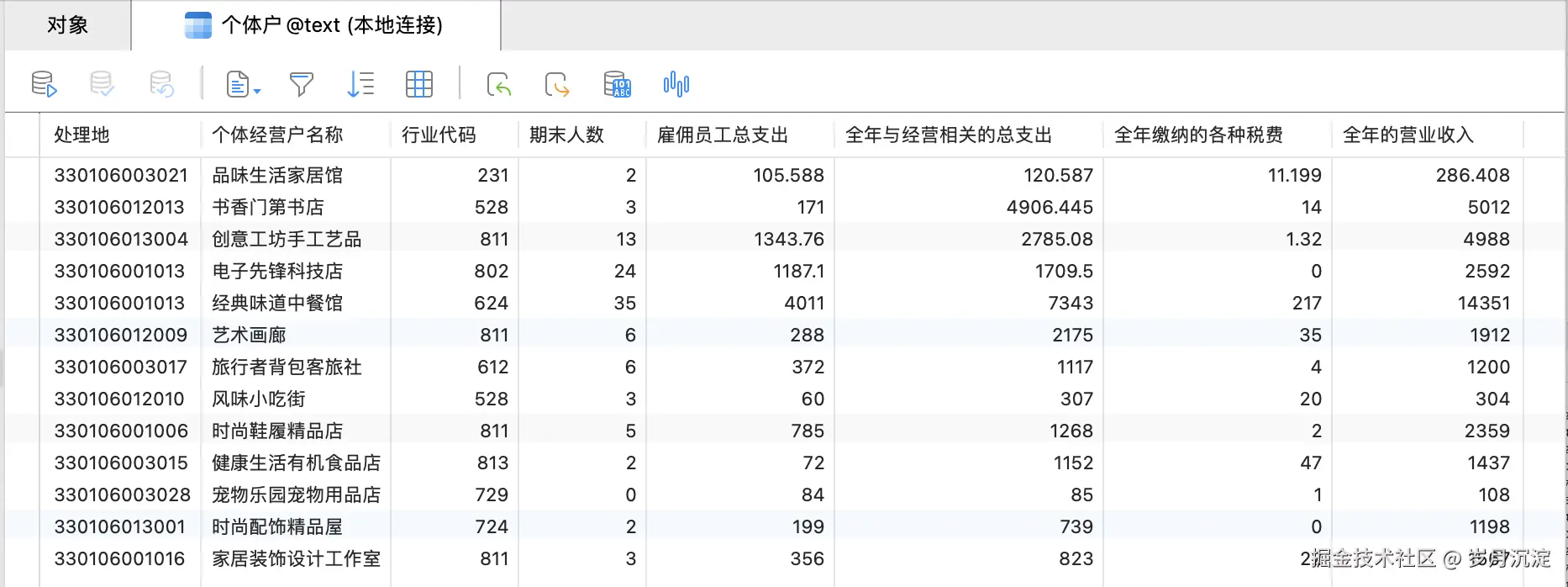
Task: Click 处理地 cell 330106013001
Action: [x=119, y=526]
